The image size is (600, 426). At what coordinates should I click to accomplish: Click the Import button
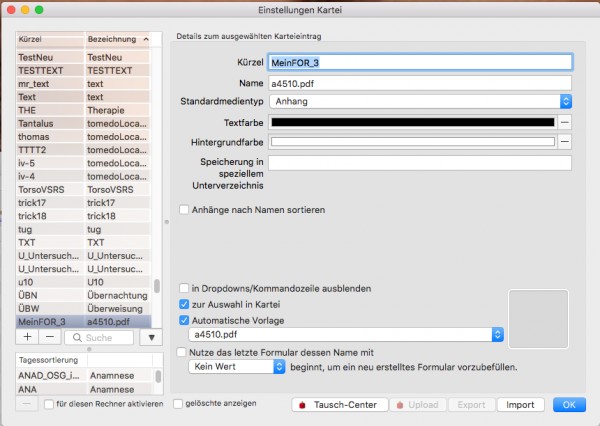coord(520,405)
